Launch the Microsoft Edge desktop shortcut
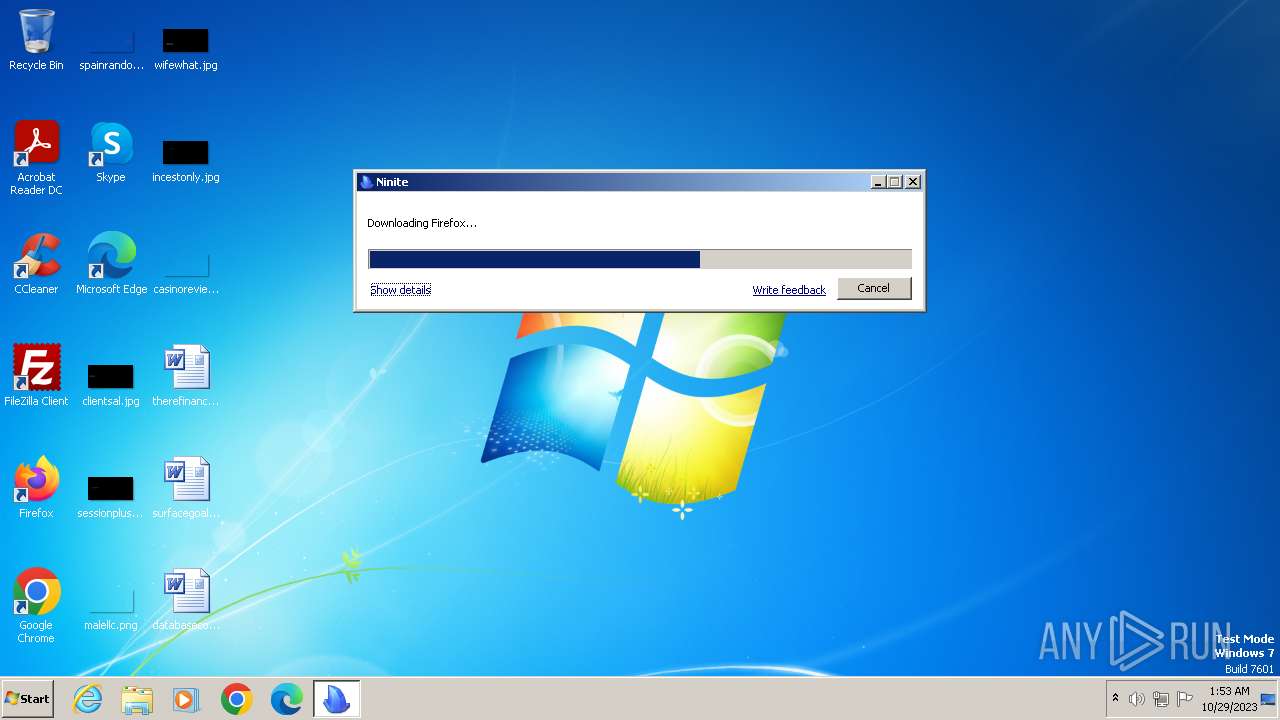The height and width of the screenshot is (720, 1280). [x=111, y=264]
